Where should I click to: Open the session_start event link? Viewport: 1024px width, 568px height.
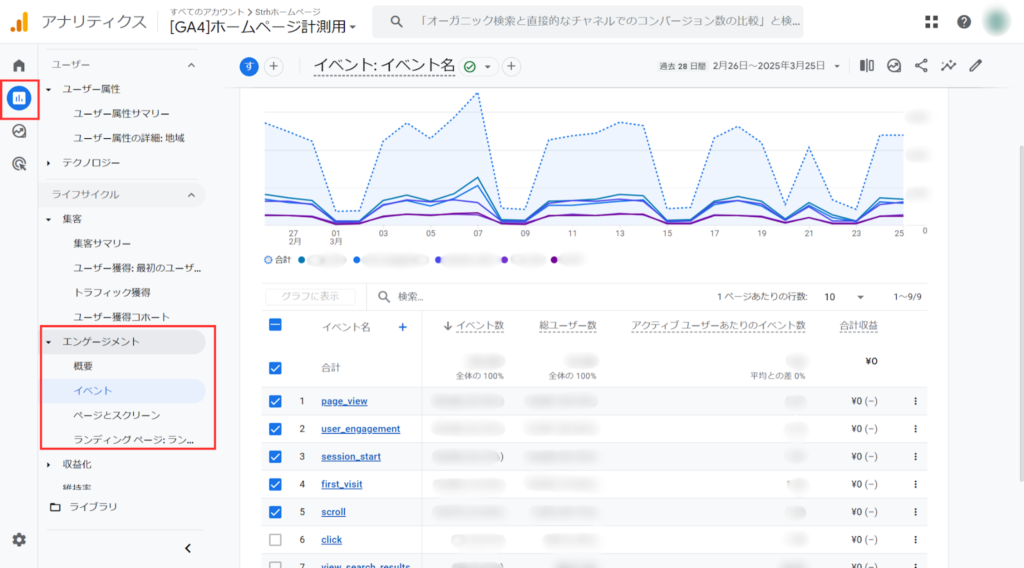(x=351, y=457)
